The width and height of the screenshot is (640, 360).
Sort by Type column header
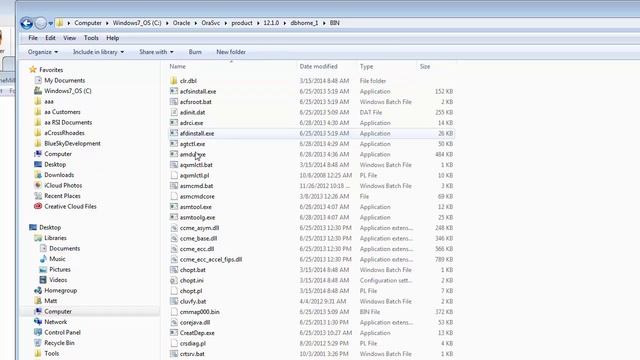click(366, 66)
